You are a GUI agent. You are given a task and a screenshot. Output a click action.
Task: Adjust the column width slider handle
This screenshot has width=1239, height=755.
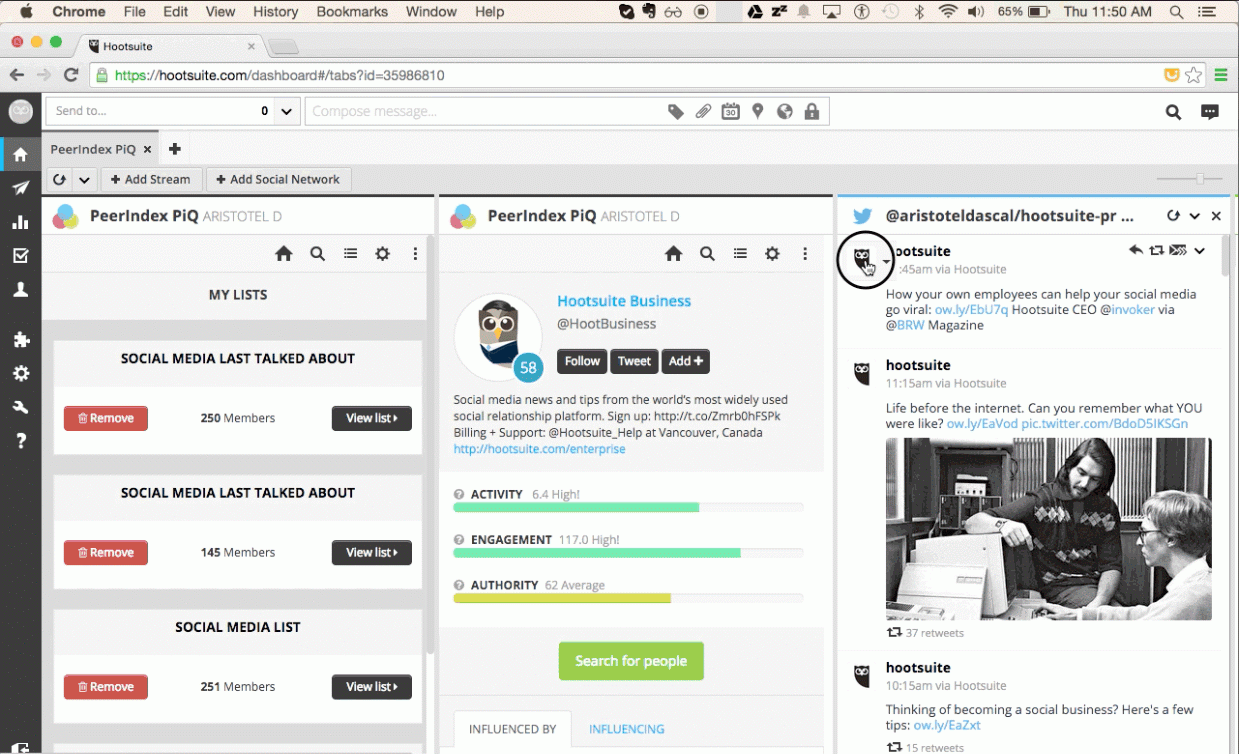pos(1199,179)
